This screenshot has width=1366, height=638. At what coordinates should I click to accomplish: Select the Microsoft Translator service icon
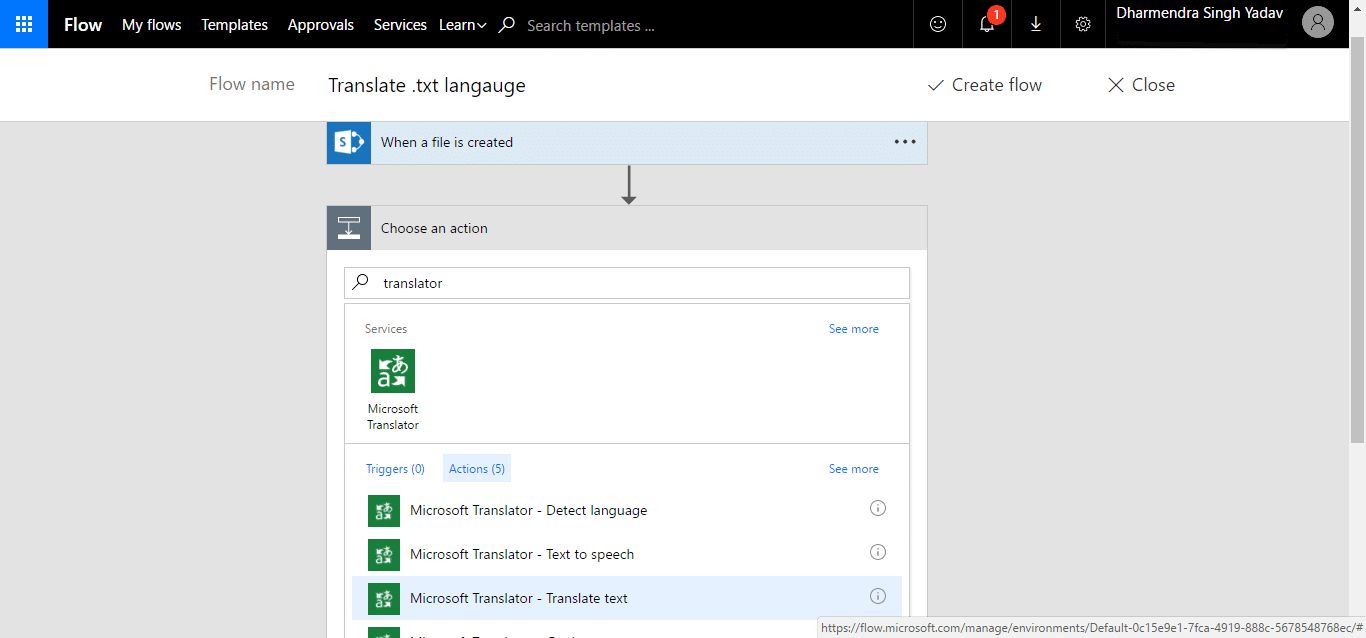click(x=393, y=371)
